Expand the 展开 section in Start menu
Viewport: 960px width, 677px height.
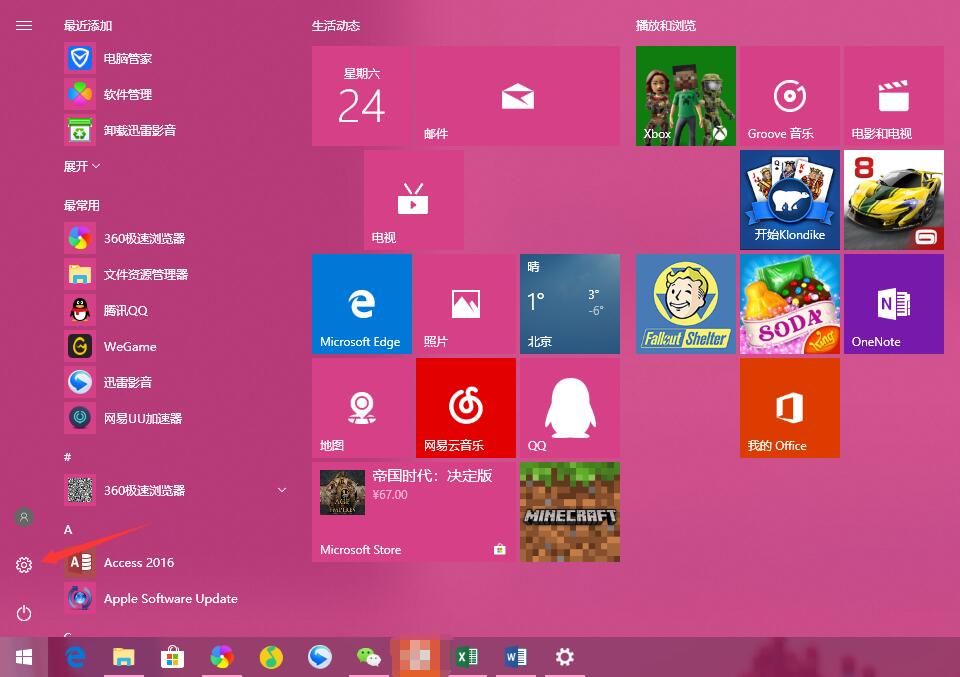point(78,166)
